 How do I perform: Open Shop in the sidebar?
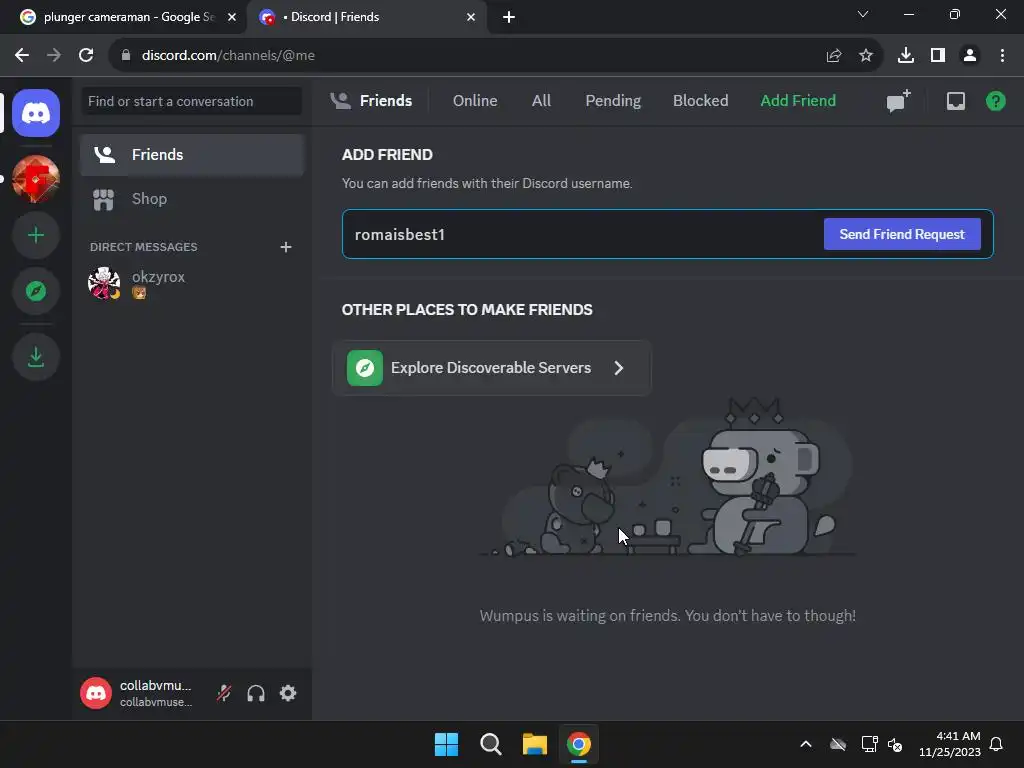pyautogui.click(x=192, y=199)
